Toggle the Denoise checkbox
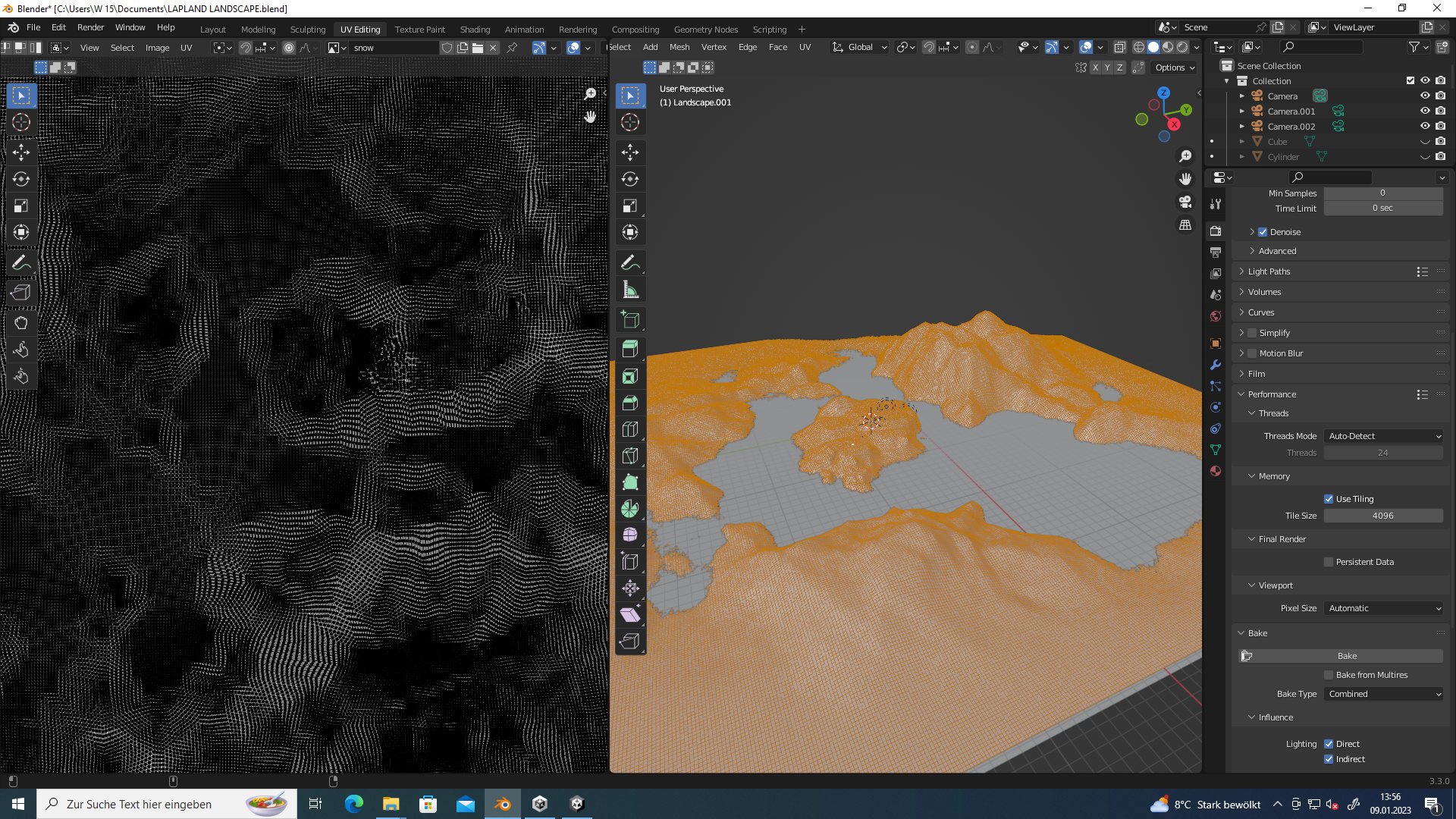 (x=1263, y=232)
